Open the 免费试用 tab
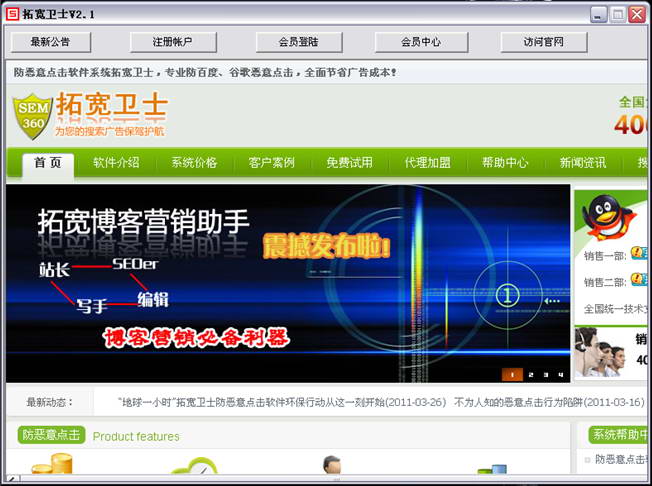The width and height of the screenshot is (652, 486). (x=349, y=163)
